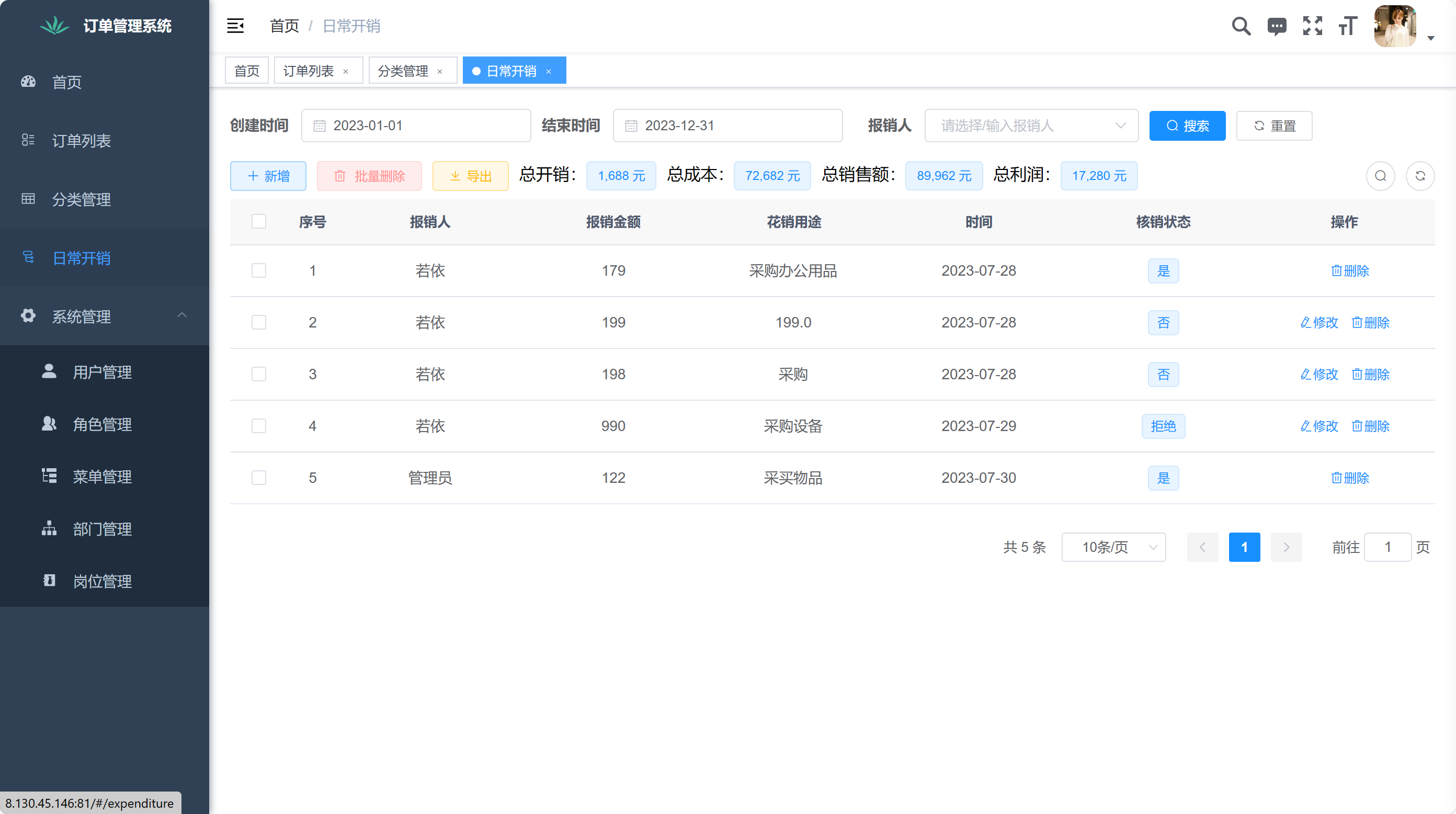Image resolution: width=1456 pixels, height=814 pixels.
Task: Open the 10条/页 page size dropdown
Action: tap(1114, 547)
